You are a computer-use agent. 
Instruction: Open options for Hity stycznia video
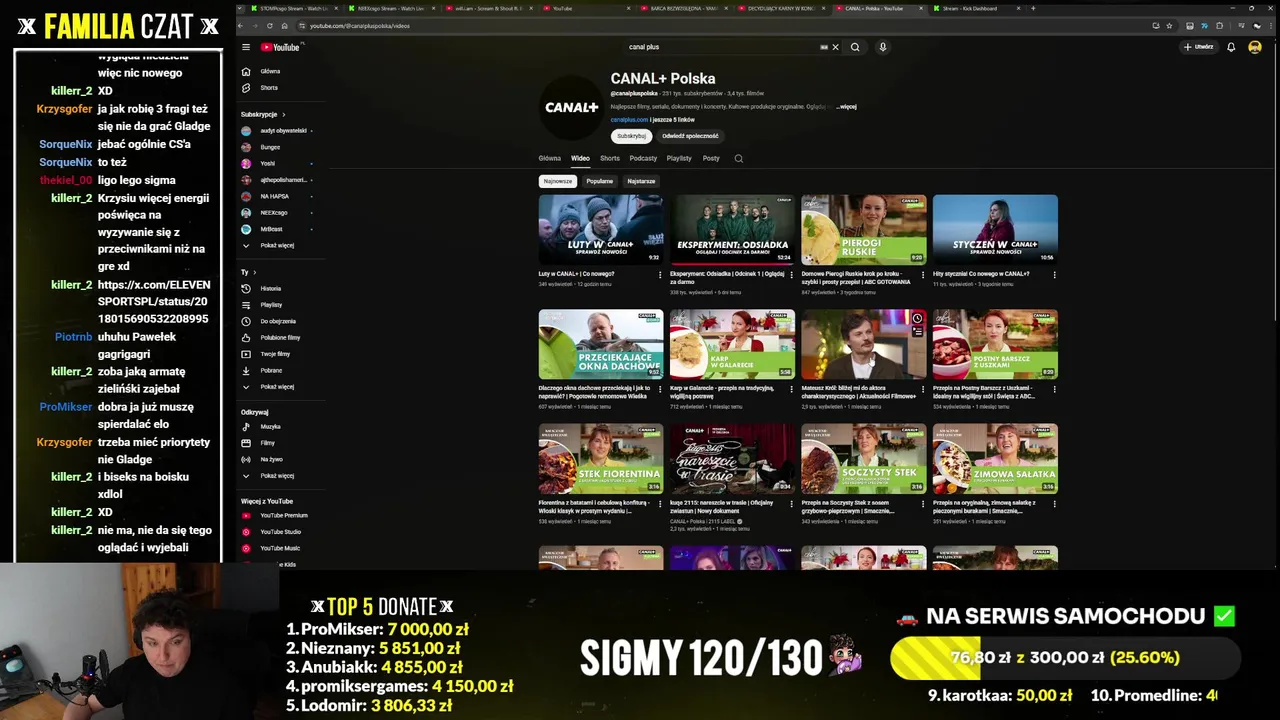pyautogui.click(x=1054, y=275)
